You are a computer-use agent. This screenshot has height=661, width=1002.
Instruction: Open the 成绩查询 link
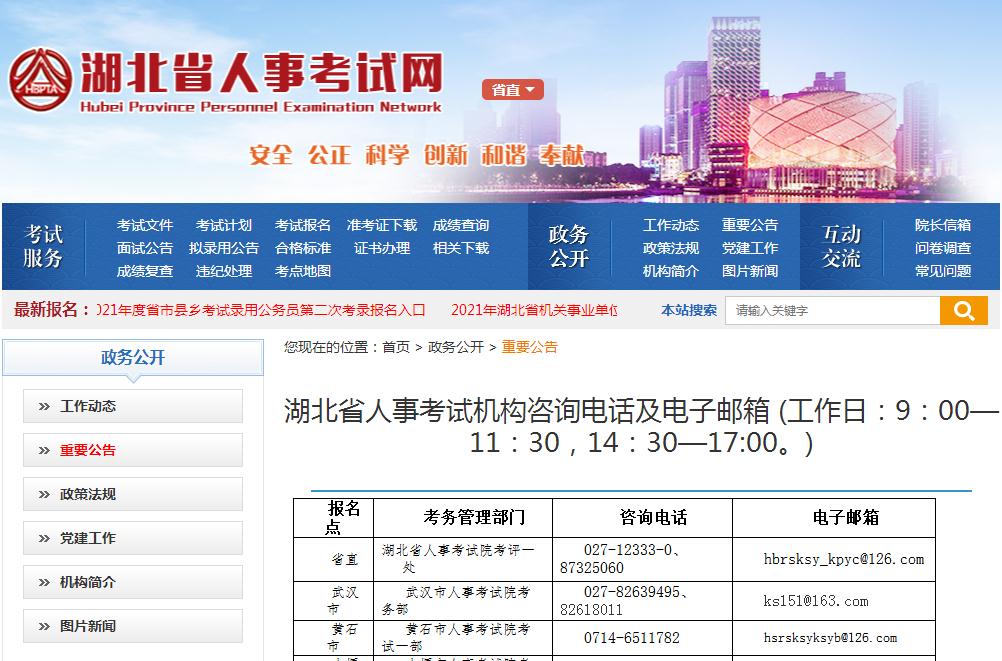(x=464, y=225)
